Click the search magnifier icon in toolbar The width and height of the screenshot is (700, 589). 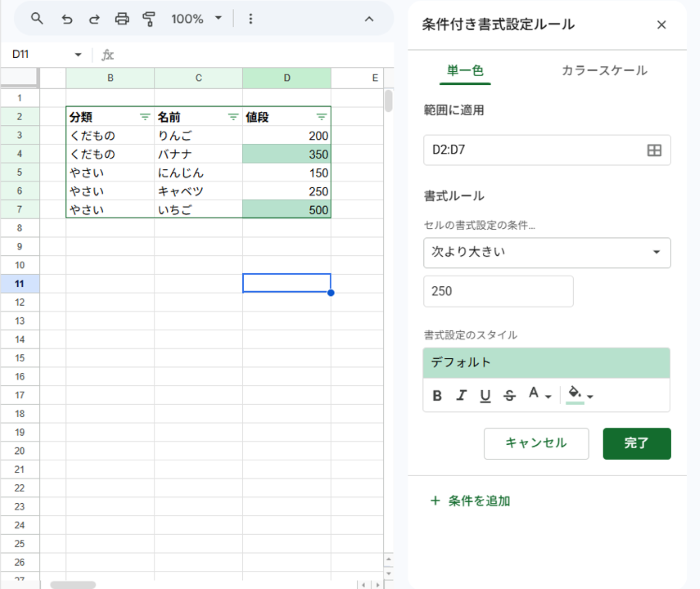point(37,19)
